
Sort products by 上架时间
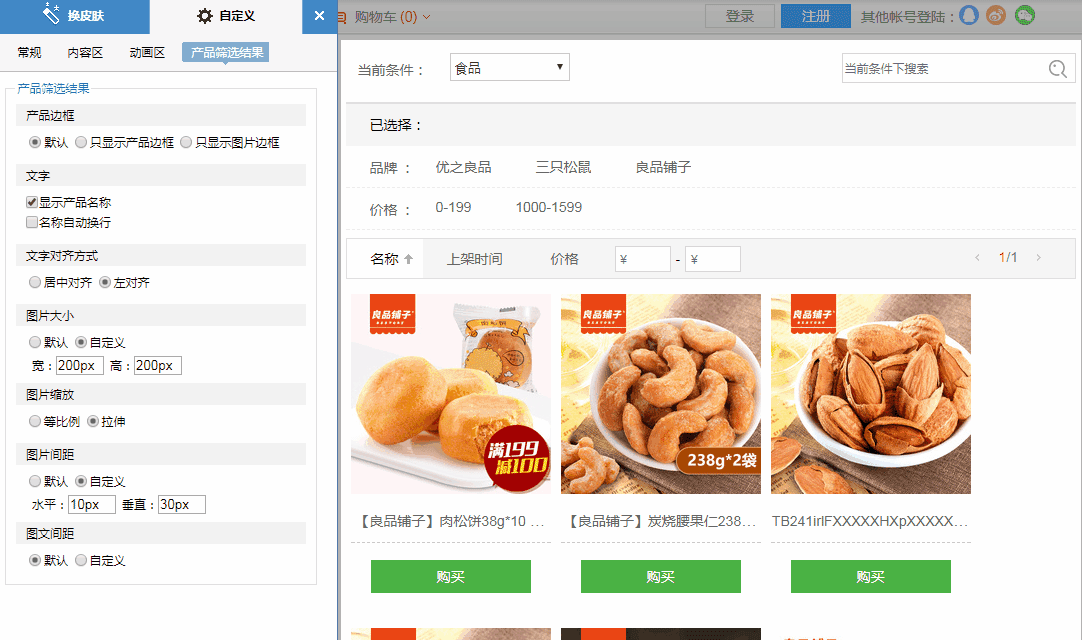point(475,259)
